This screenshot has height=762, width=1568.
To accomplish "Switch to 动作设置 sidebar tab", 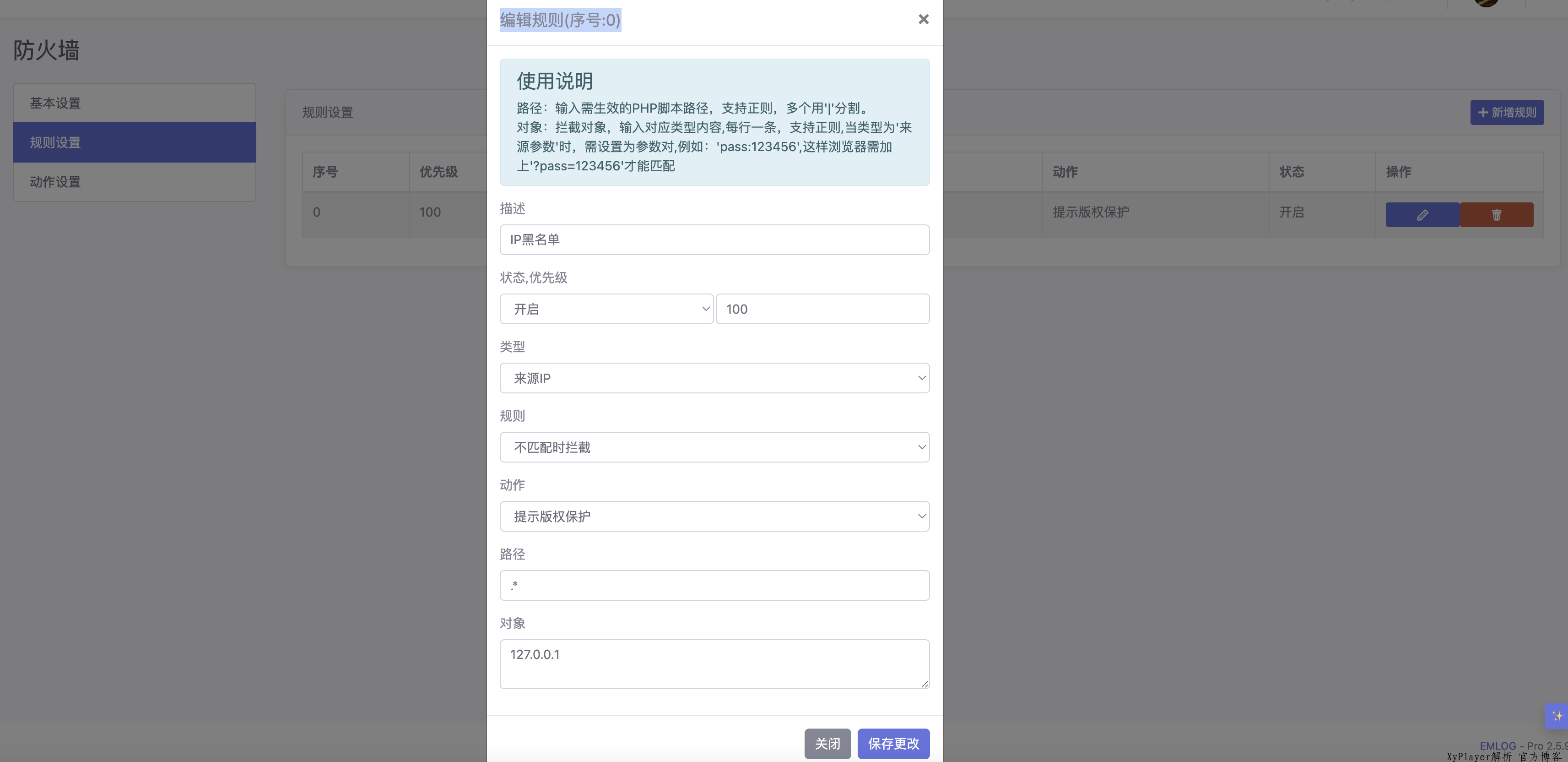I will (134, 181).
